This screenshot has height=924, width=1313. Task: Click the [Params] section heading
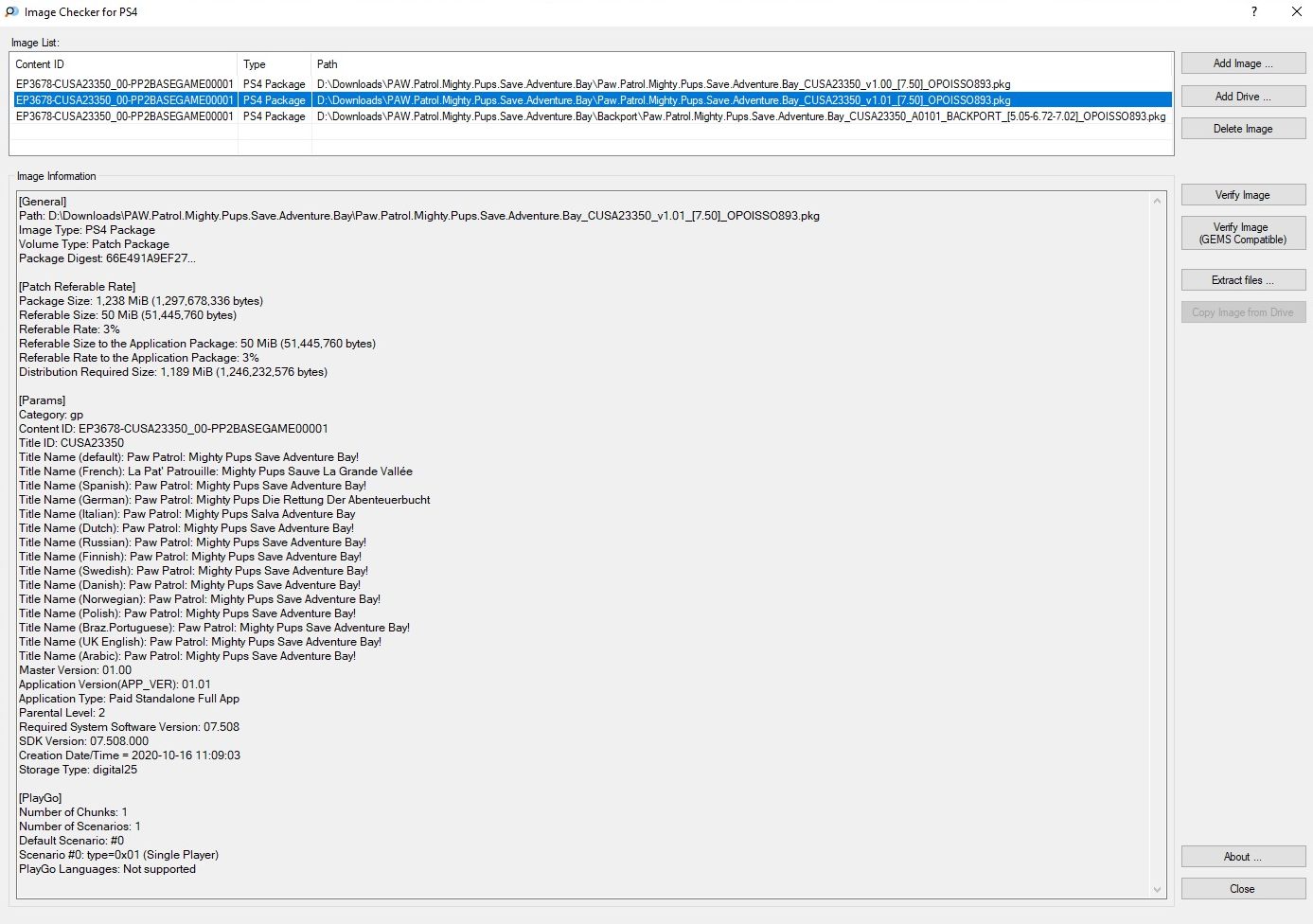(x=42, y=400)
